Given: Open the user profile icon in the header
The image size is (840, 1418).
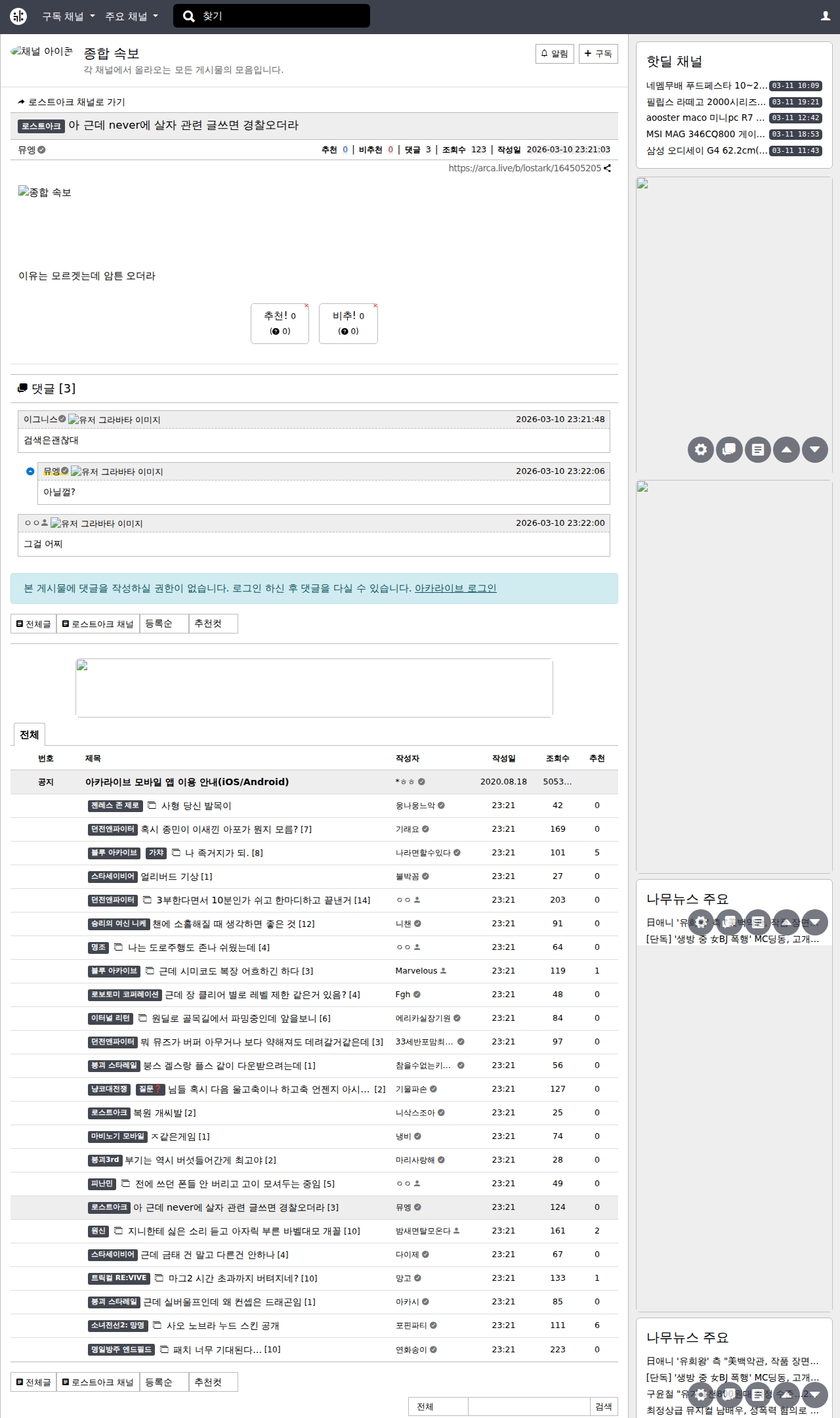Looking at the screenshot, I should coord(826,16).
